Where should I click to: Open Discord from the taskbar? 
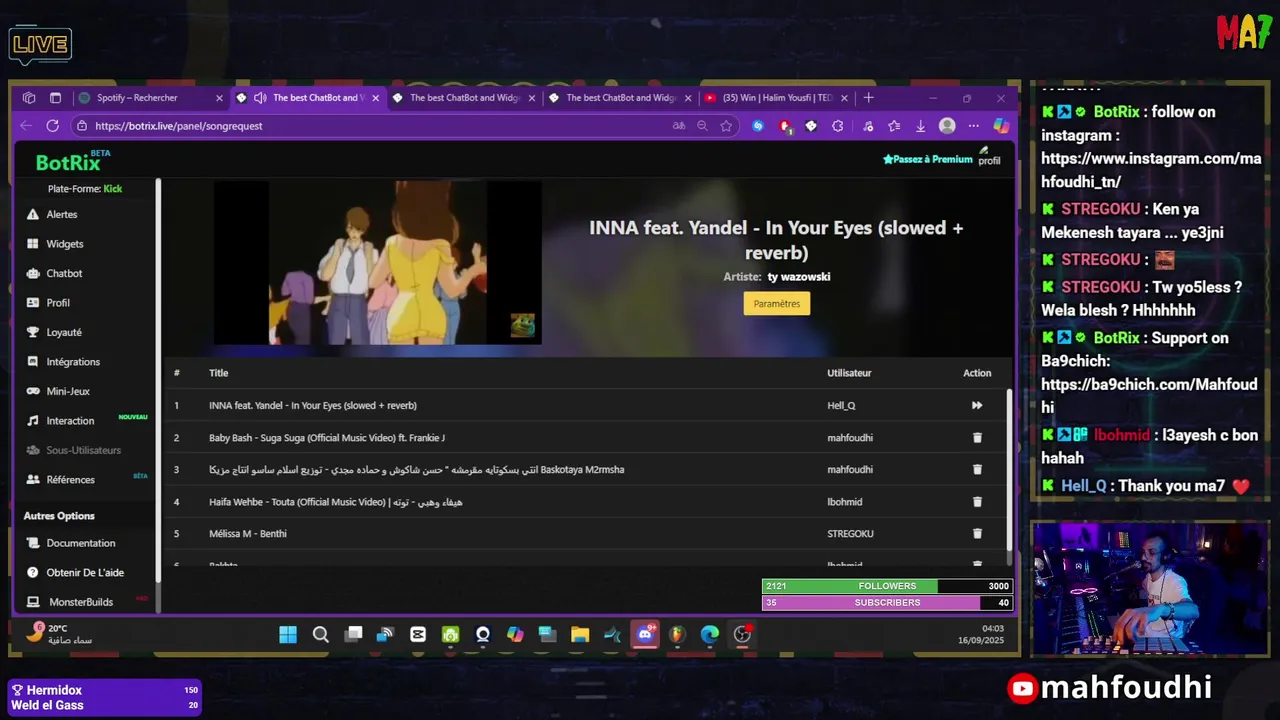point(645,634)
